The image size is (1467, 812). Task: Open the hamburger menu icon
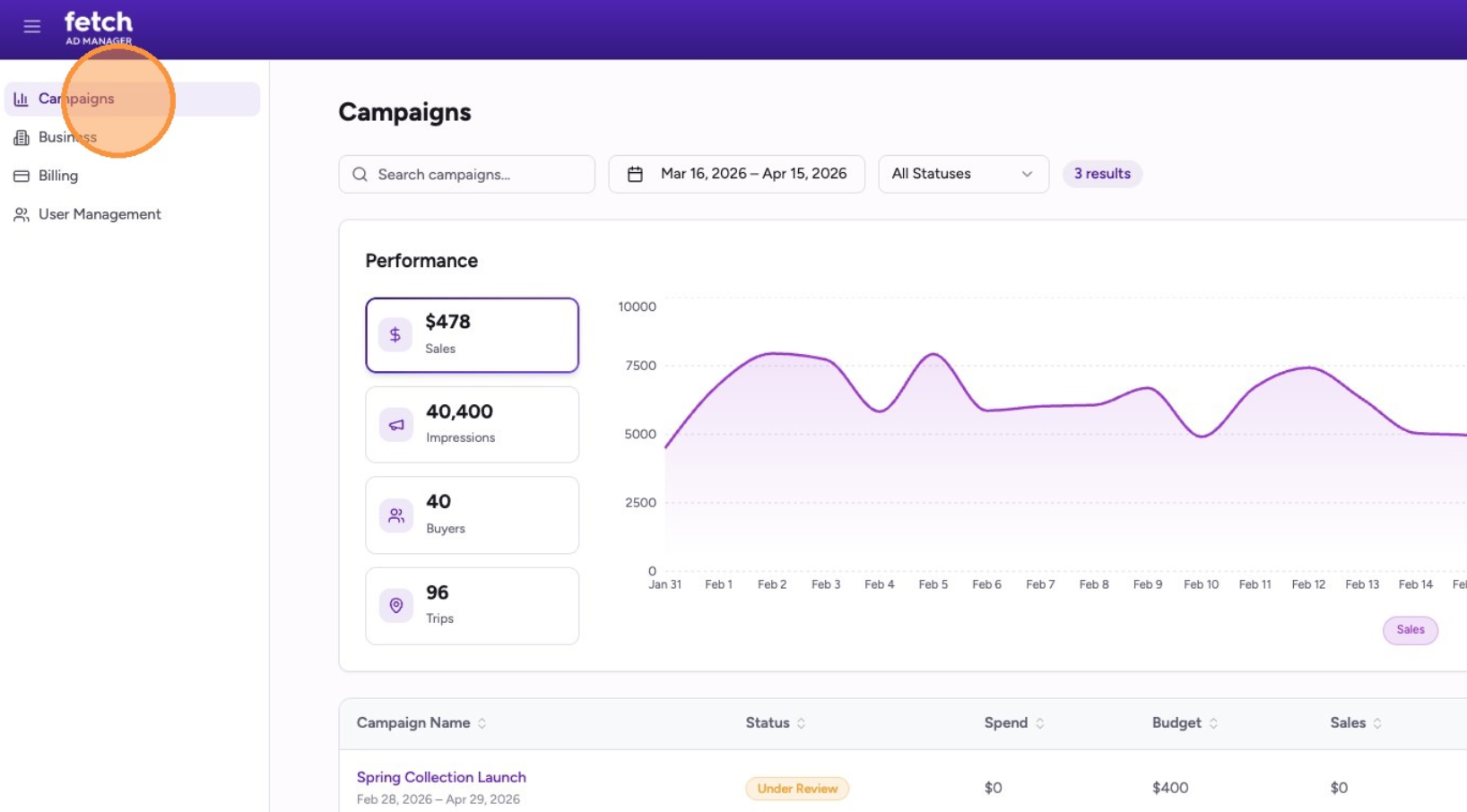click(32, 27)
